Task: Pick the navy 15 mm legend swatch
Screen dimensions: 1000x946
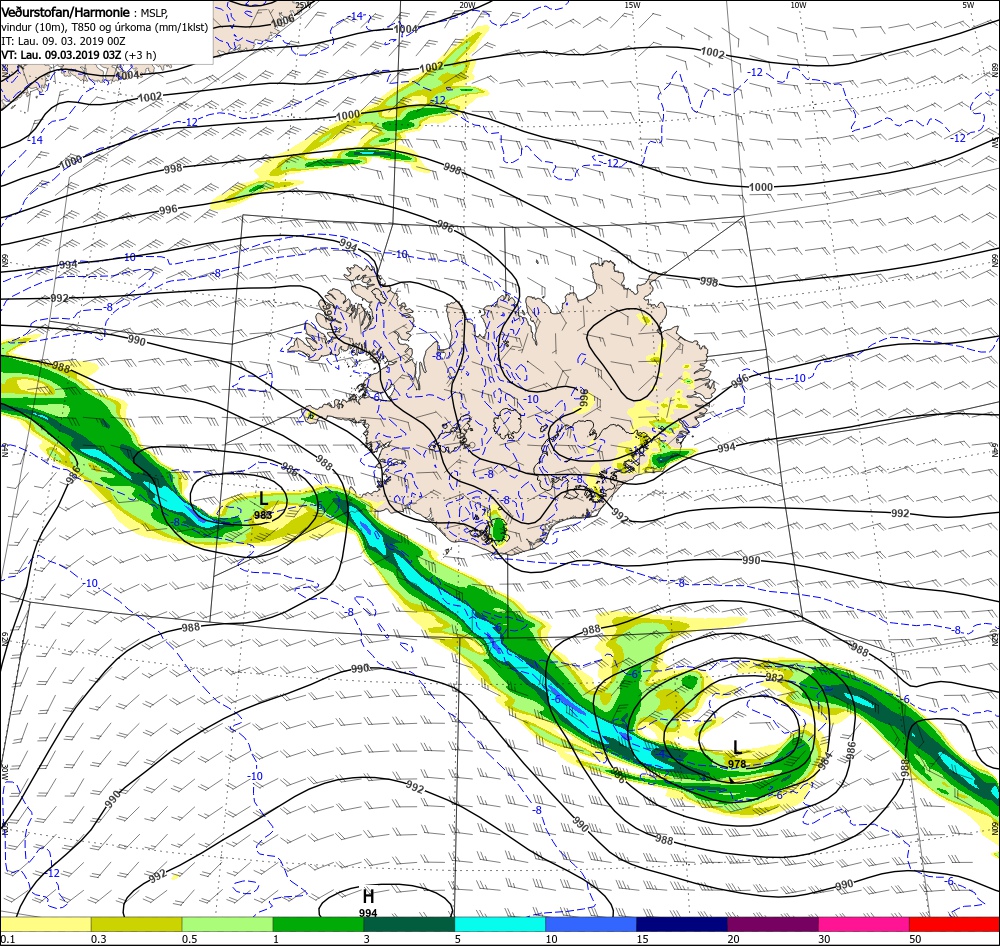Action: click(682, 924)
